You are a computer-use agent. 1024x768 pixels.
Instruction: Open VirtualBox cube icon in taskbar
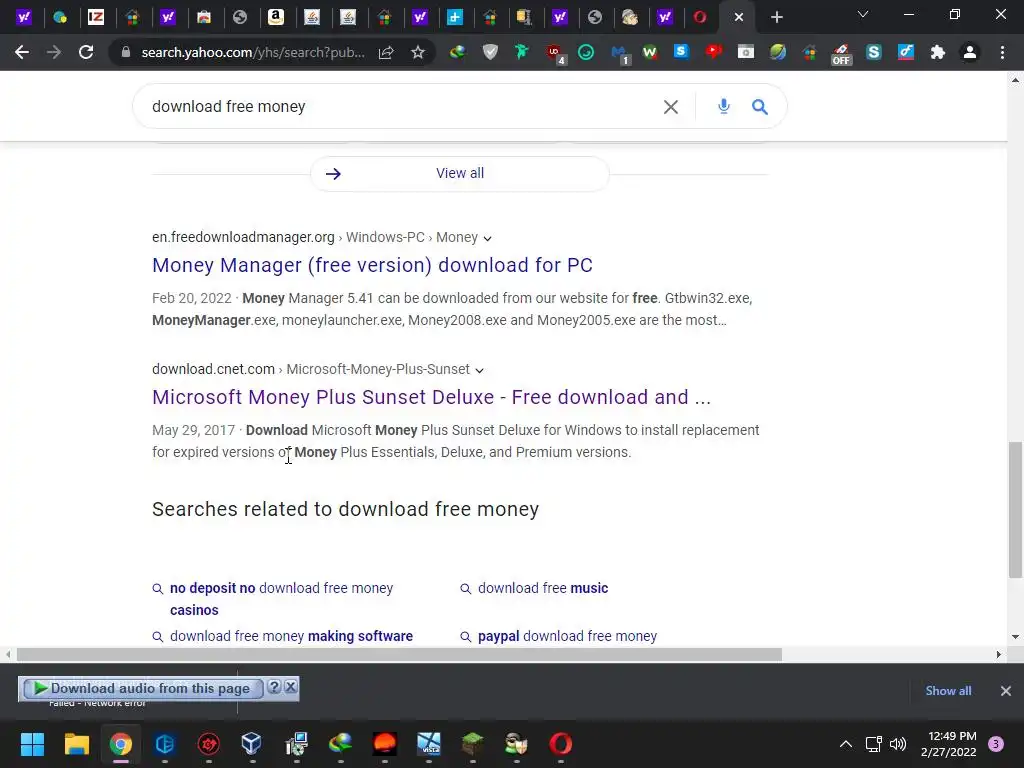click(x=251, y=744)
